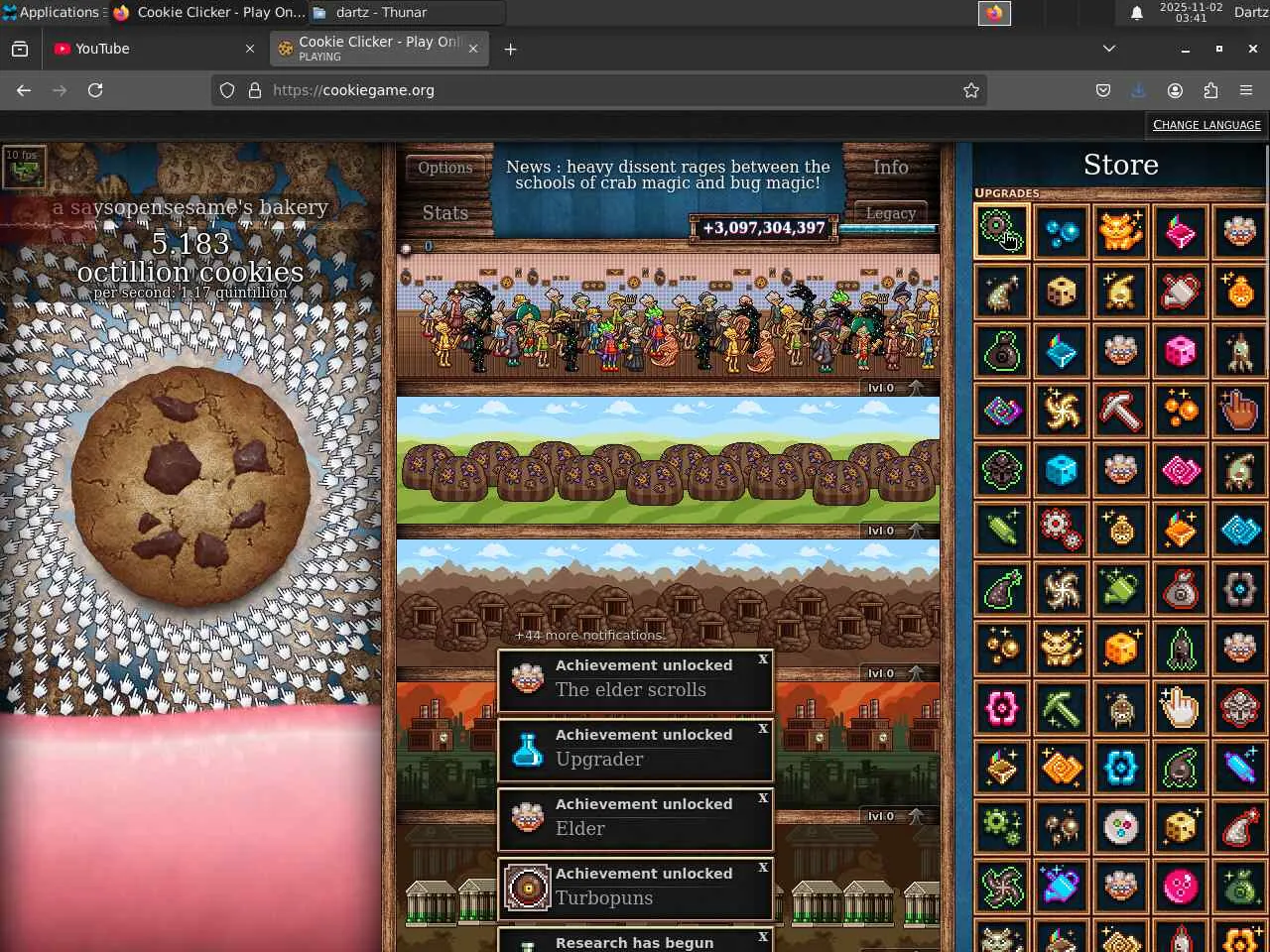
Task: Open the Firefox account menu
Action: point(1175,90)
